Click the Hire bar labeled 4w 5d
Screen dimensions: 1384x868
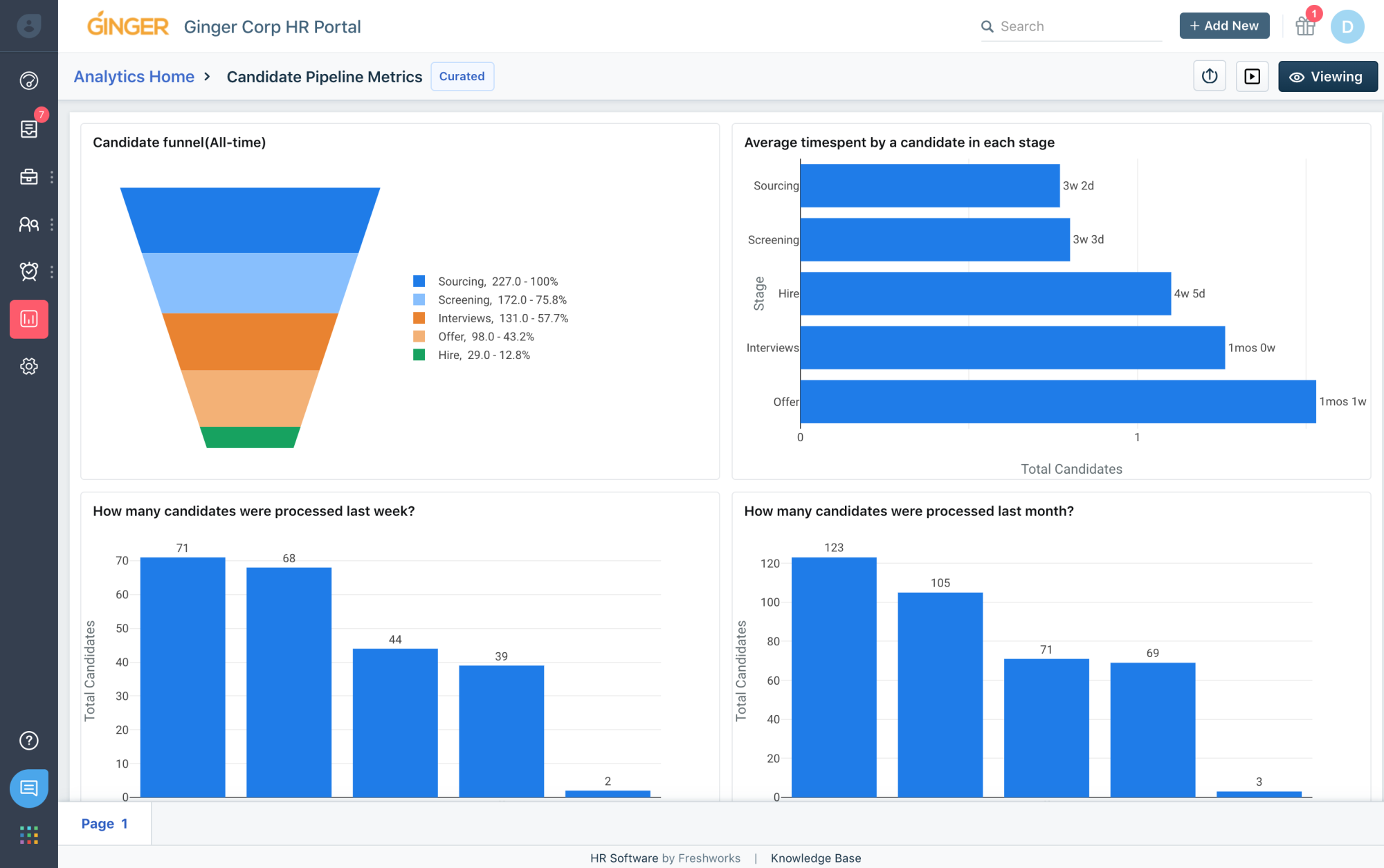tap(985, 293)
